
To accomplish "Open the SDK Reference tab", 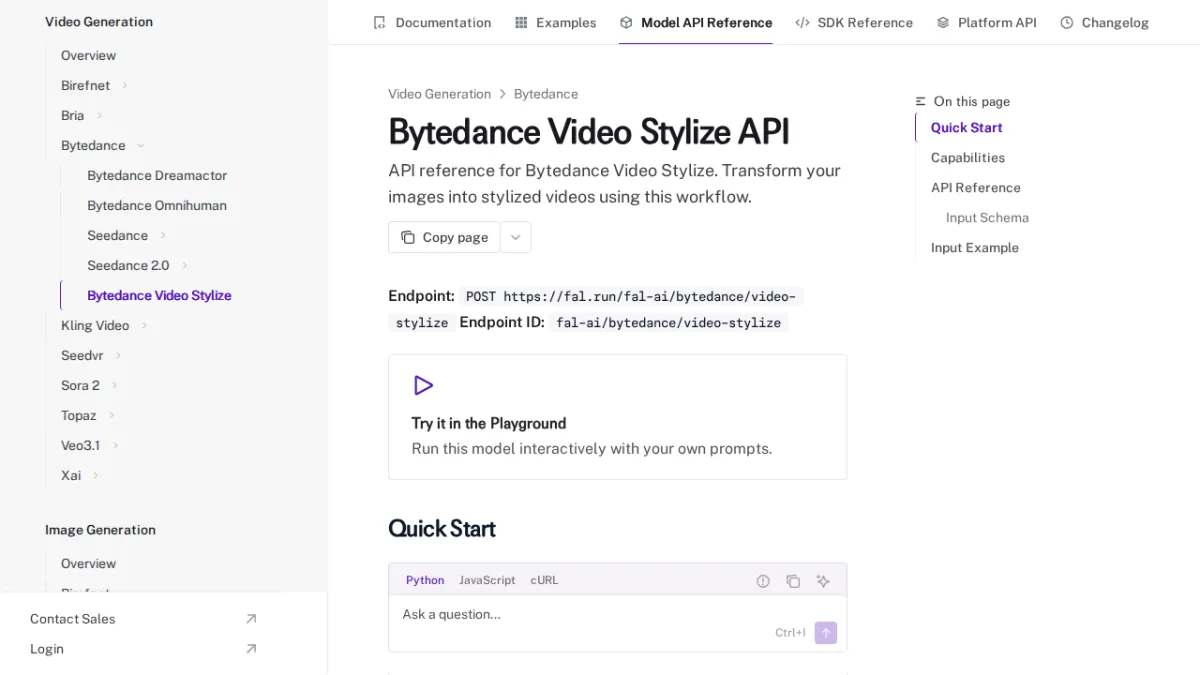I will pos(854,22).
